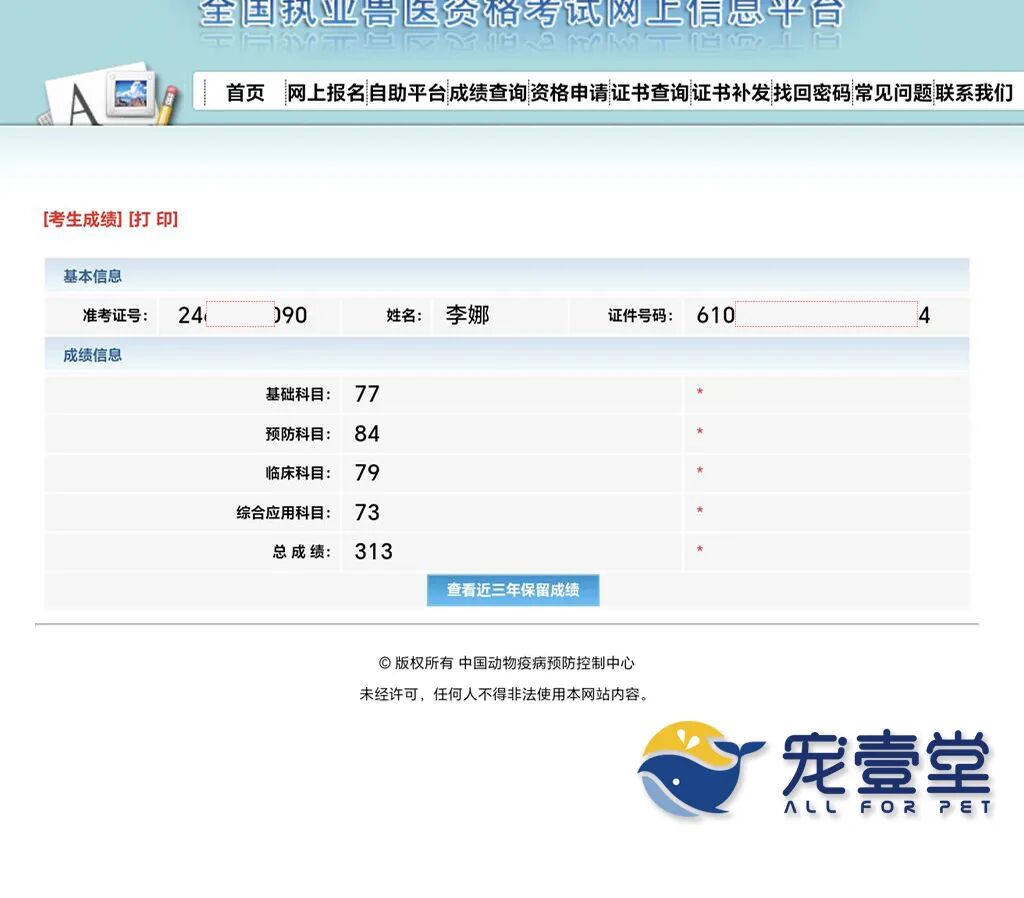Open the 首页 menu item

point(246,93)
